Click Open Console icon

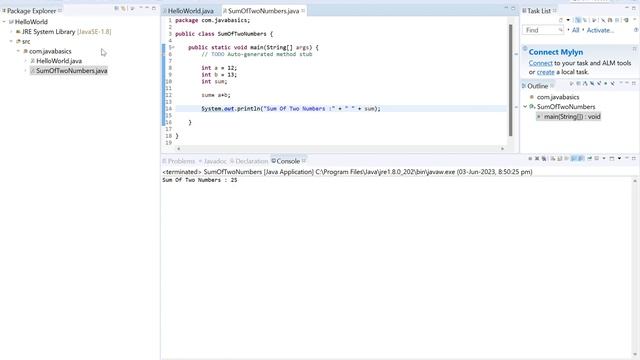[612, 158]
